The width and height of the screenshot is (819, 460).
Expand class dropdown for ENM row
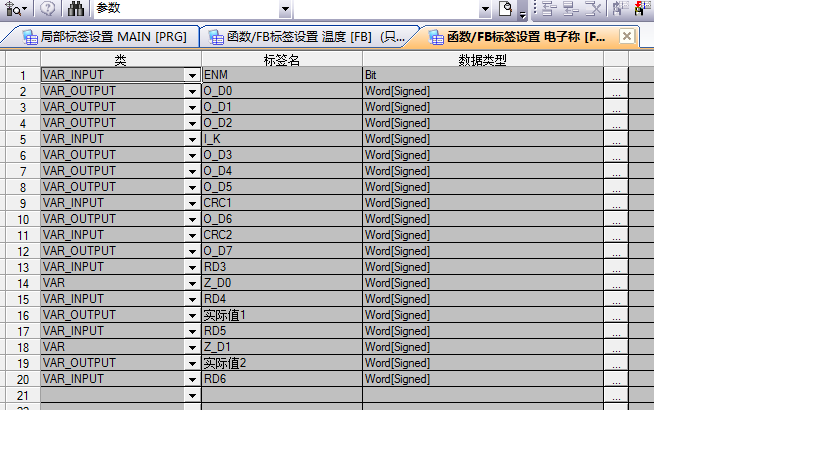coord(192,75)
